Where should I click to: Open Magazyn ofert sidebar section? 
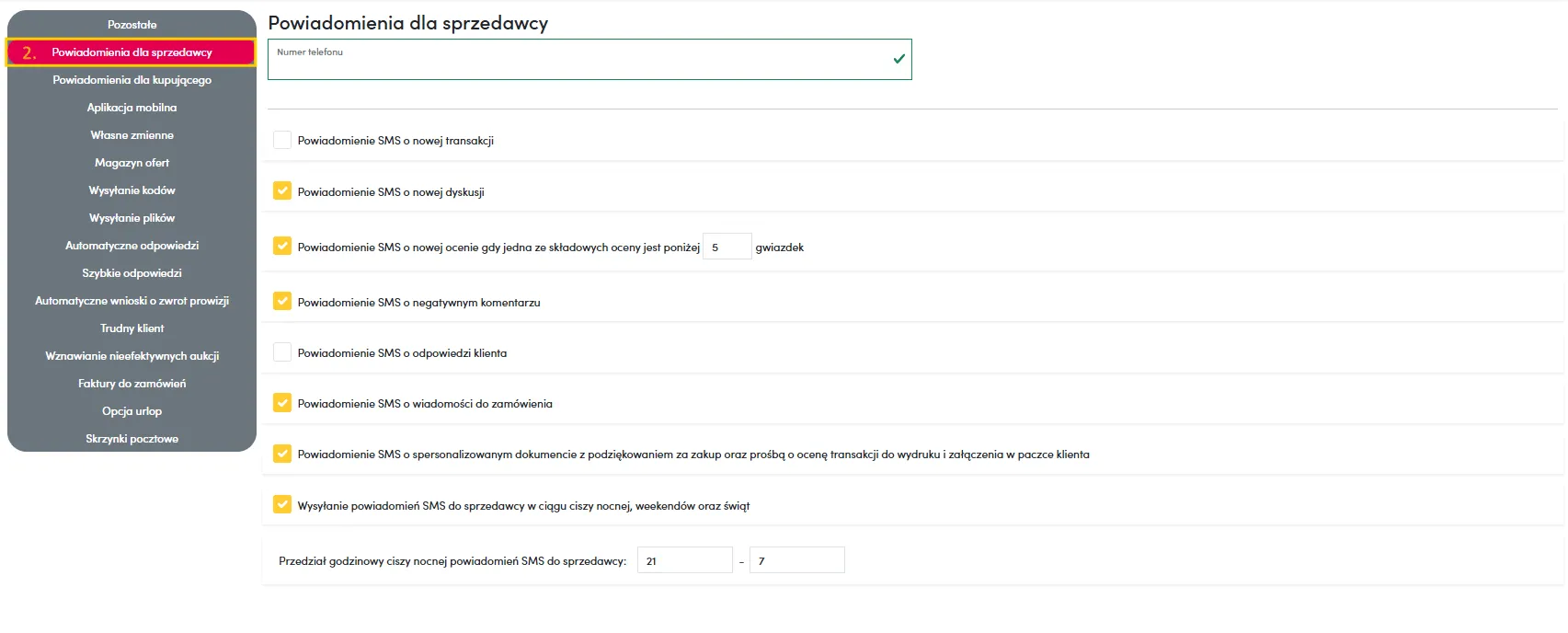pos(132,163)
